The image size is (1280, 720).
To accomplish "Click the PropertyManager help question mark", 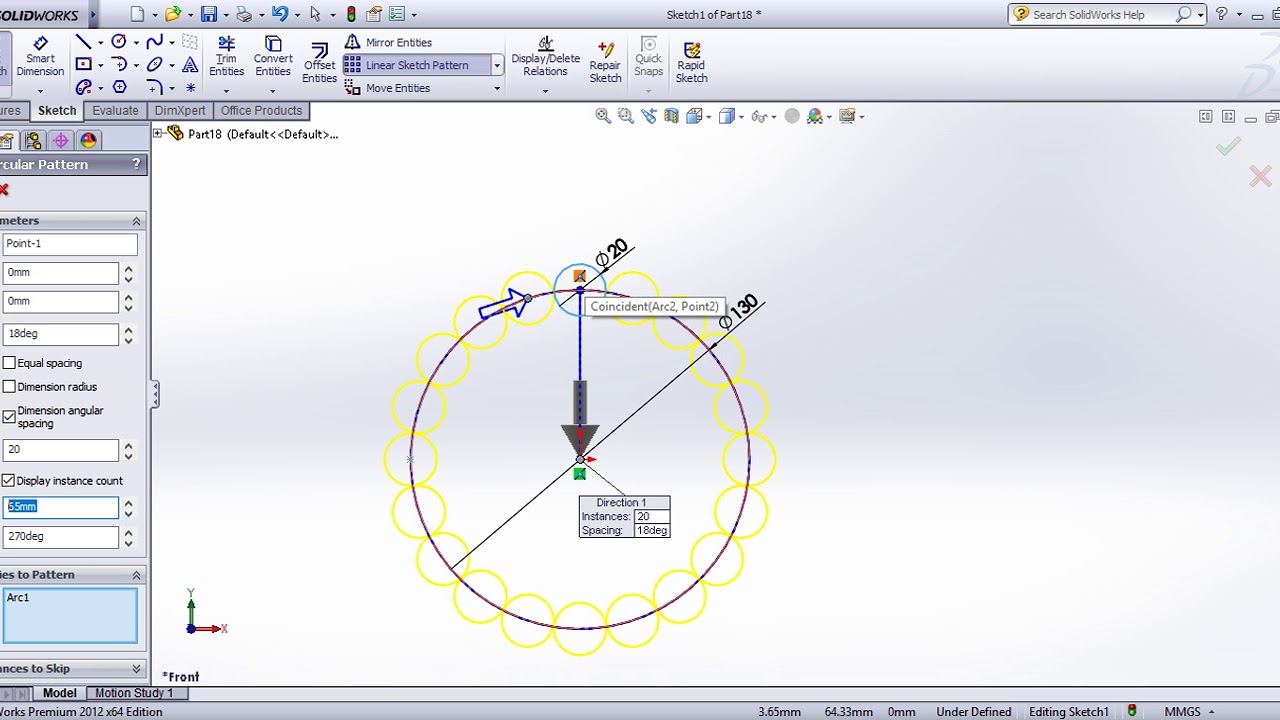I will click(136, 164).
